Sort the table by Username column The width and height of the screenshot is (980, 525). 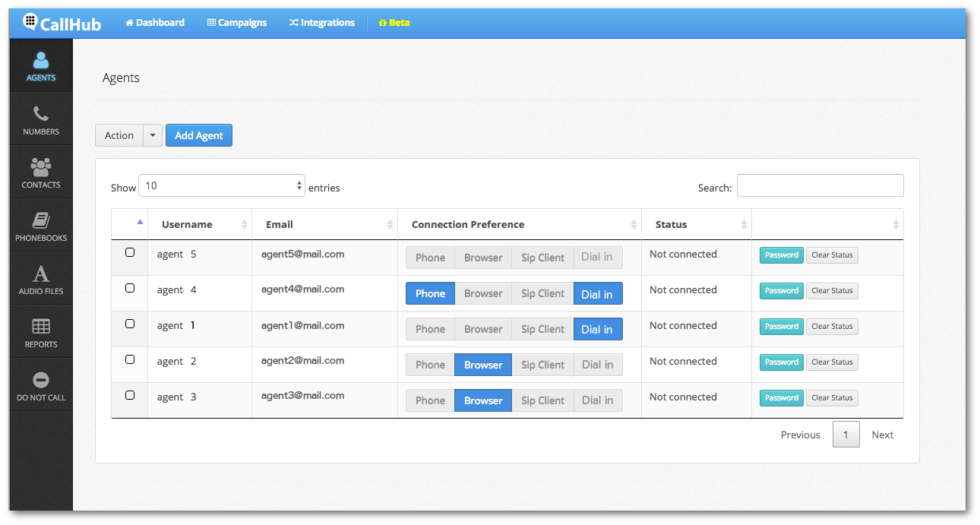point(198,225)
